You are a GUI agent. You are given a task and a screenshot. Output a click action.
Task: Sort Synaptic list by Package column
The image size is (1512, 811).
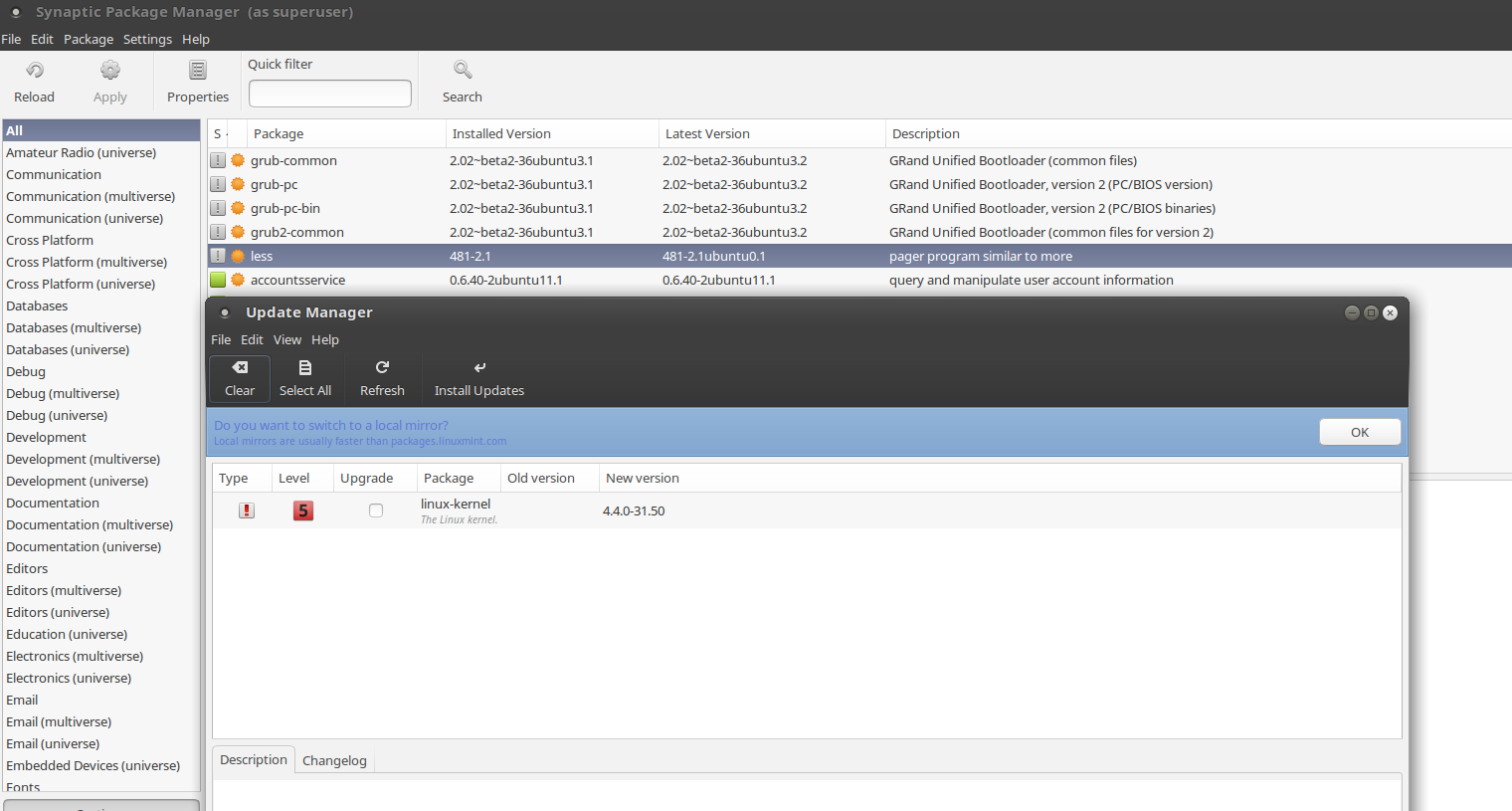[x=346, y=133]
